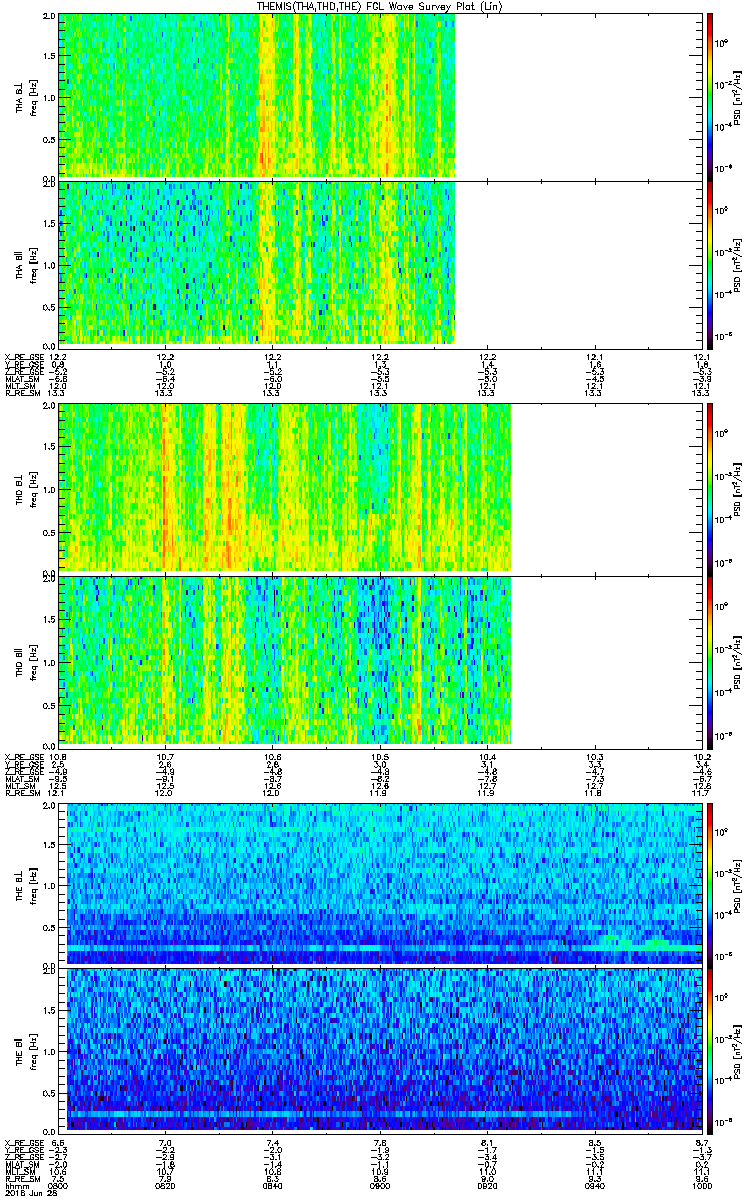This screenshot has width=750, height=1200.
Task: Select the THE B-parallel spectrogram panel
Action: [380, 1049]
